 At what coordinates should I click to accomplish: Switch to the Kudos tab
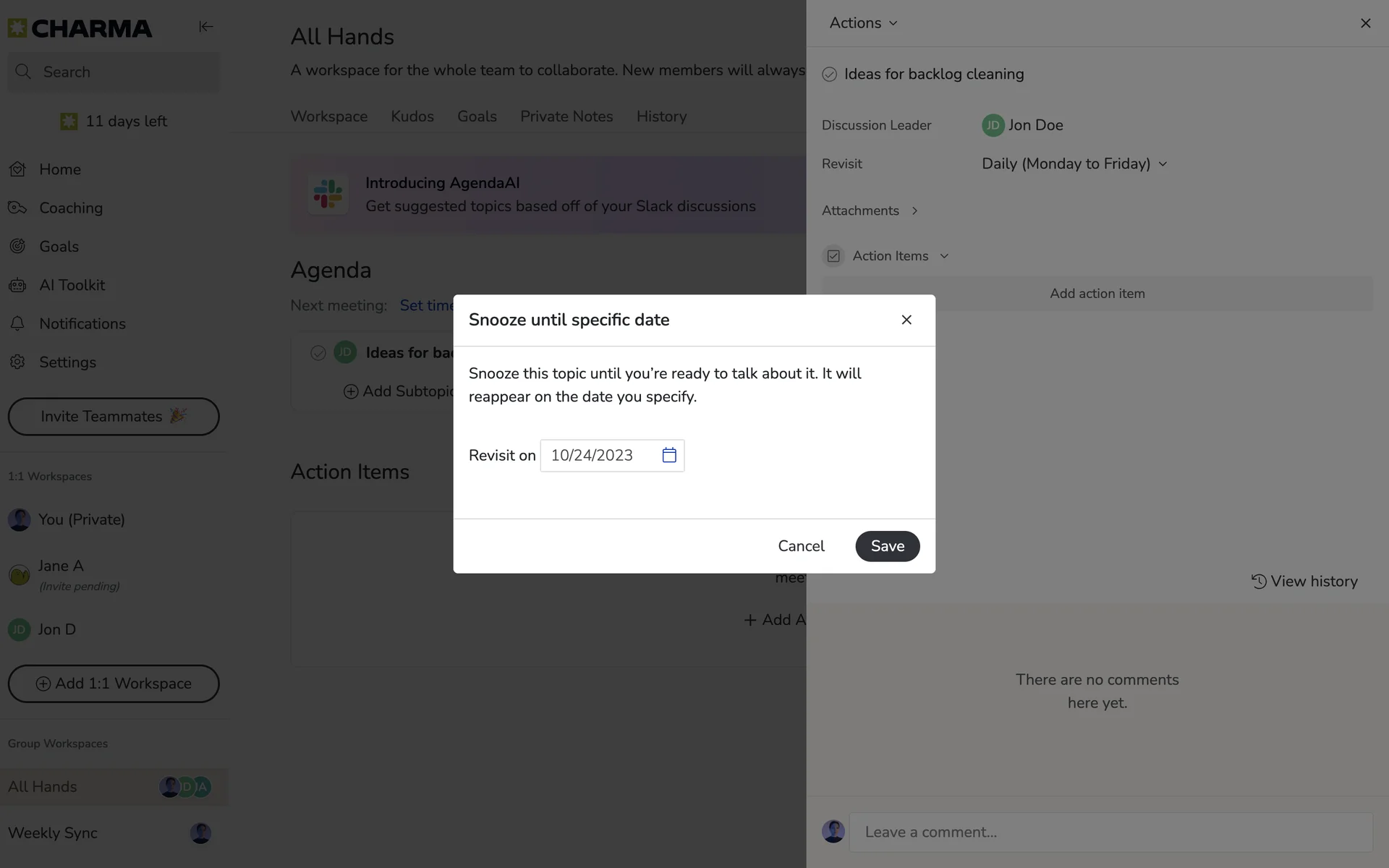point(412,116)
